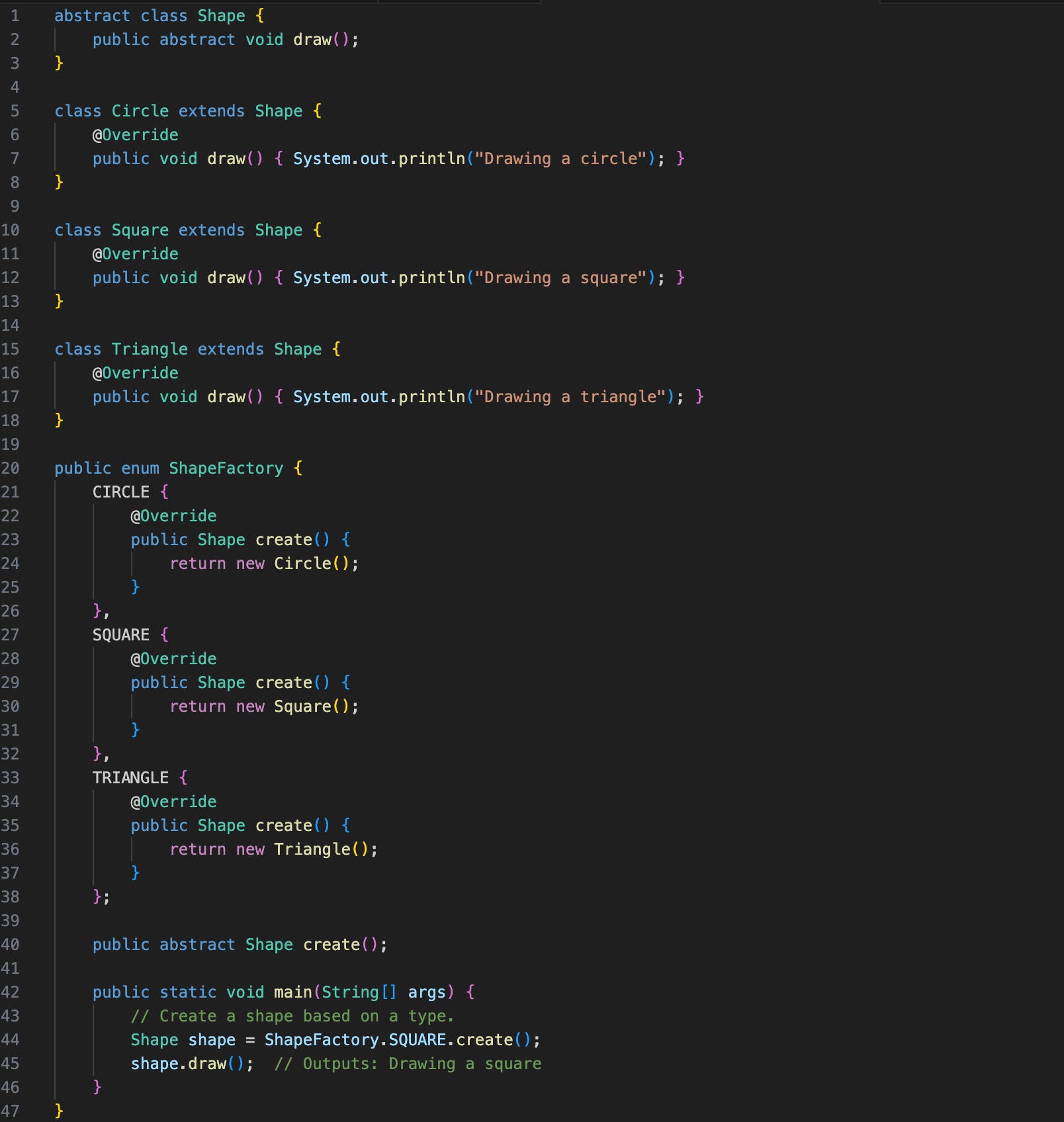The width and height of the screenshot is (1064, 1122).
Task: Click the @Override annotation on line 34
Action: [x=173, y=802]
